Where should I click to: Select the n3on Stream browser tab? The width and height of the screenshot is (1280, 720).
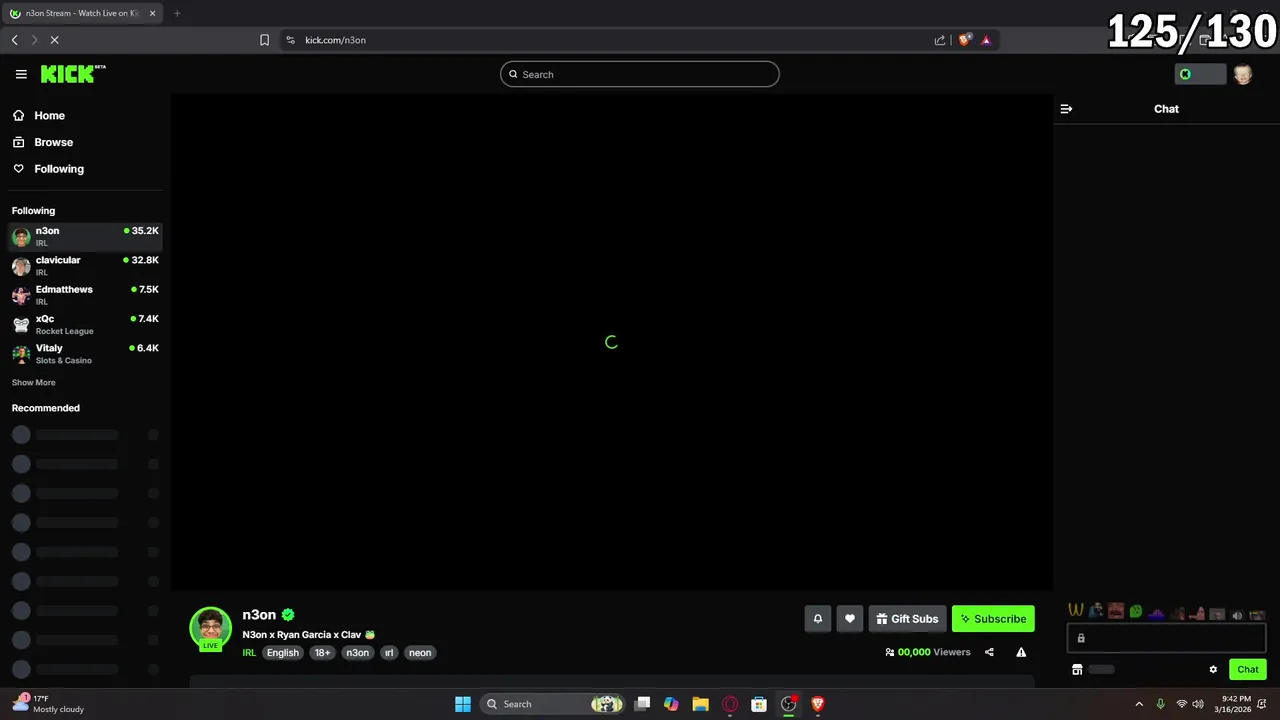pos(82,13)
